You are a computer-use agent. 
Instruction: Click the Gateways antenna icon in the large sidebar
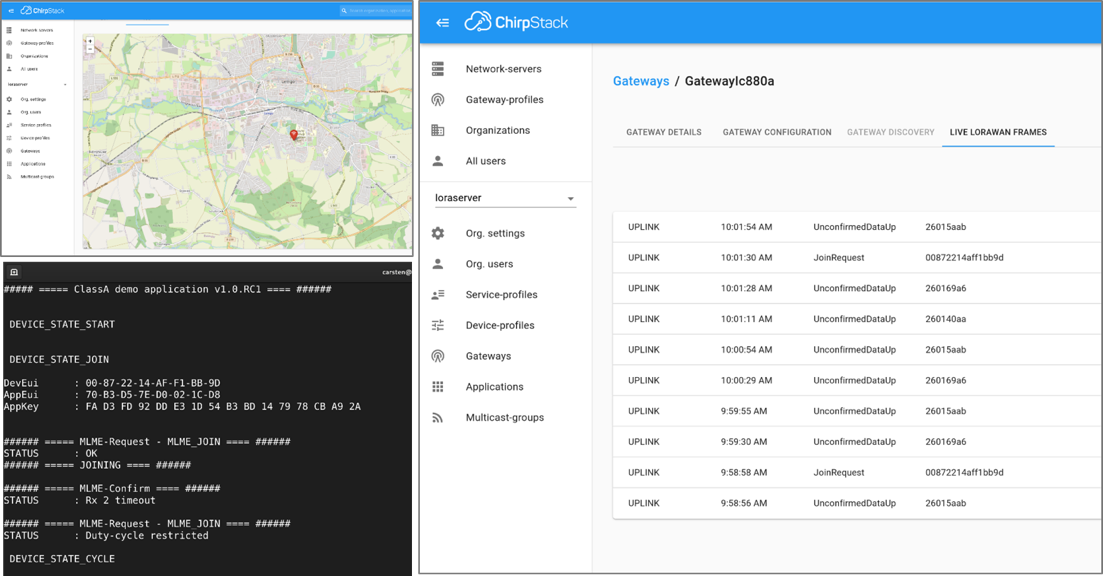[x=438, y=356]
